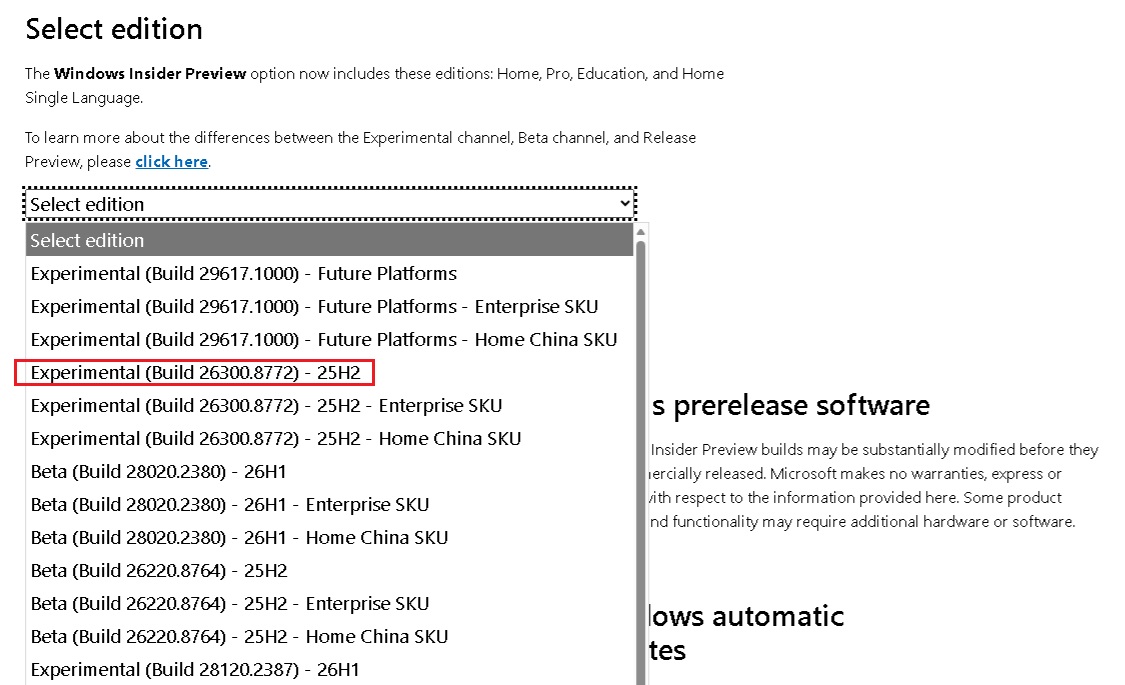Select Experimental Build 29617.1000 Future Platforms
The image size is (1125, 685).
pos(329,273)
